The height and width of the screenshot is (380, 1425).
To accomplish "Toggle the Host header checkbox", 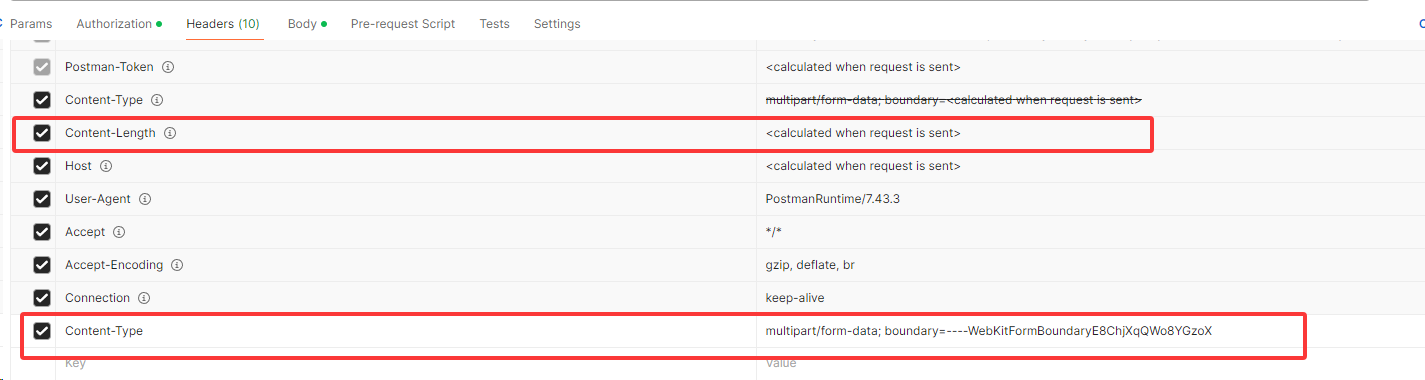I will pyautogui.click(x=42, y=166).
